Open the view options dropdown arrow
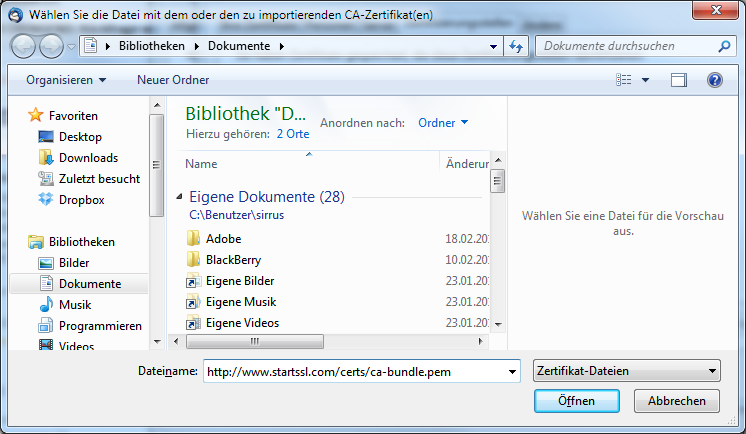The image size is (746, 434). click(x=645, y=80)
